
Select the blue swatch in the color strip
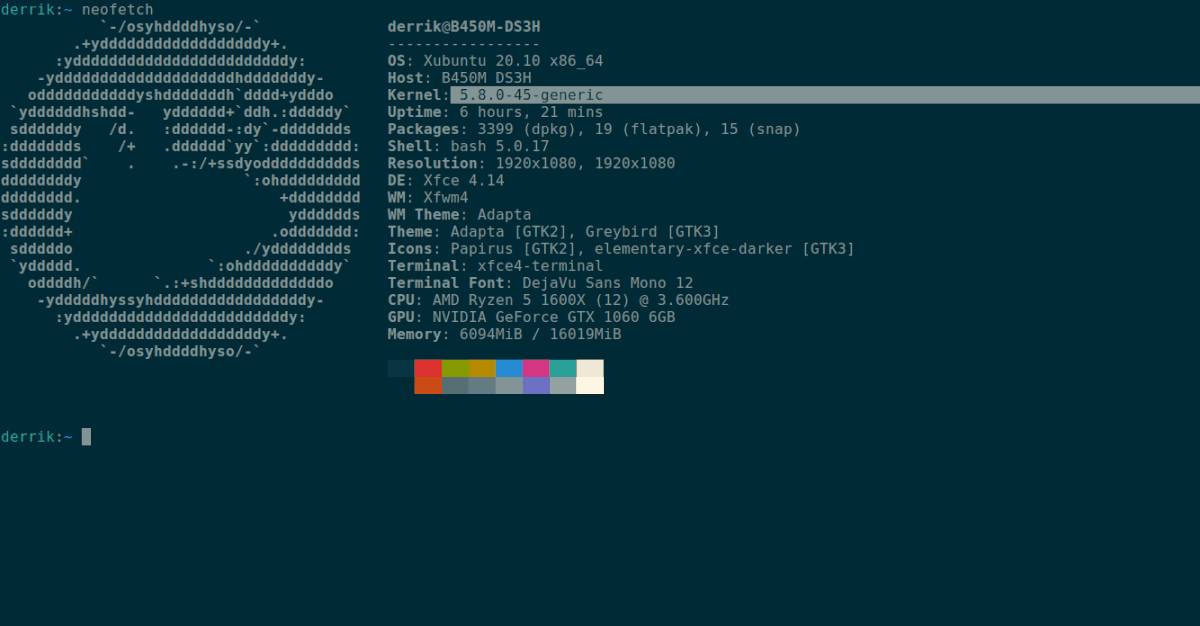tap(510, 368)
